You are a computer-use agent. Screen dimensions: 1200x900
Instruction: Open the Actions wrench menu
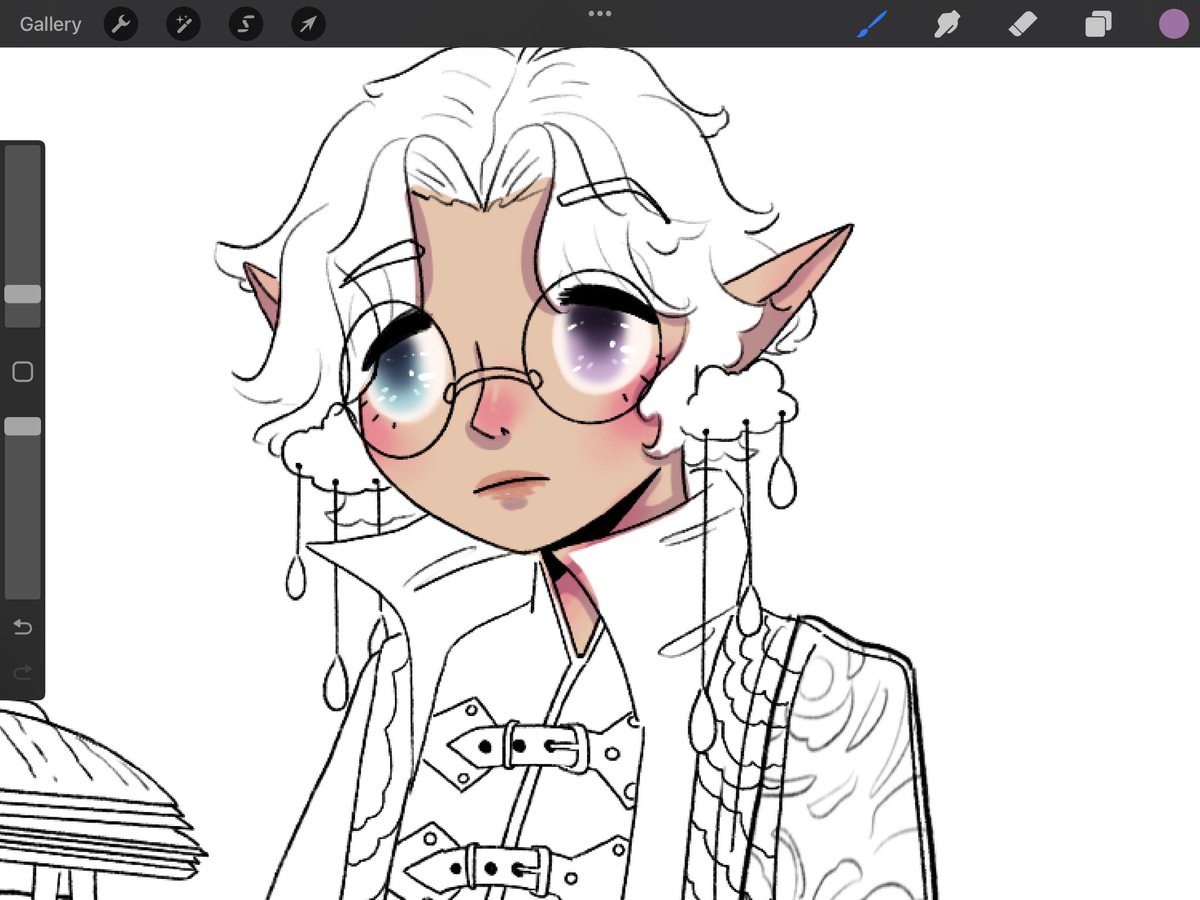click(x=121, y=24)
